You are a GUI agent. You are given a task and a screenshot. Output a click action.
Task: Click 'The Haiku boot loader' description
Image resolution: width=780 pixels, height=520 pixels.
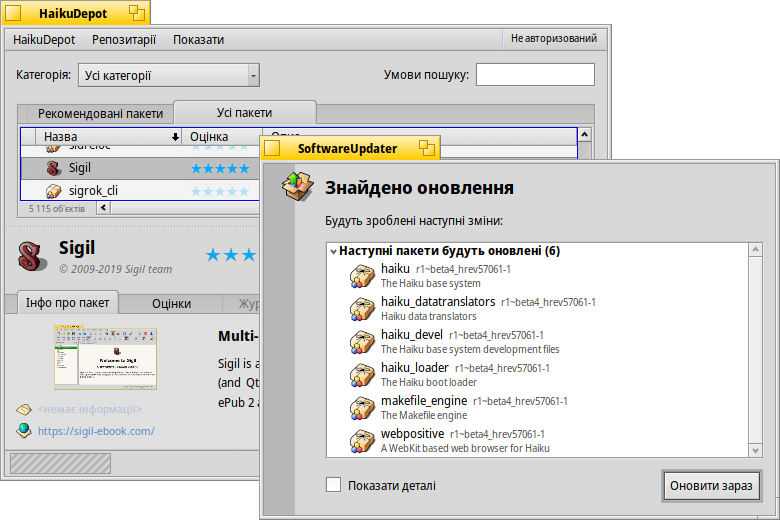coord(429,382)
